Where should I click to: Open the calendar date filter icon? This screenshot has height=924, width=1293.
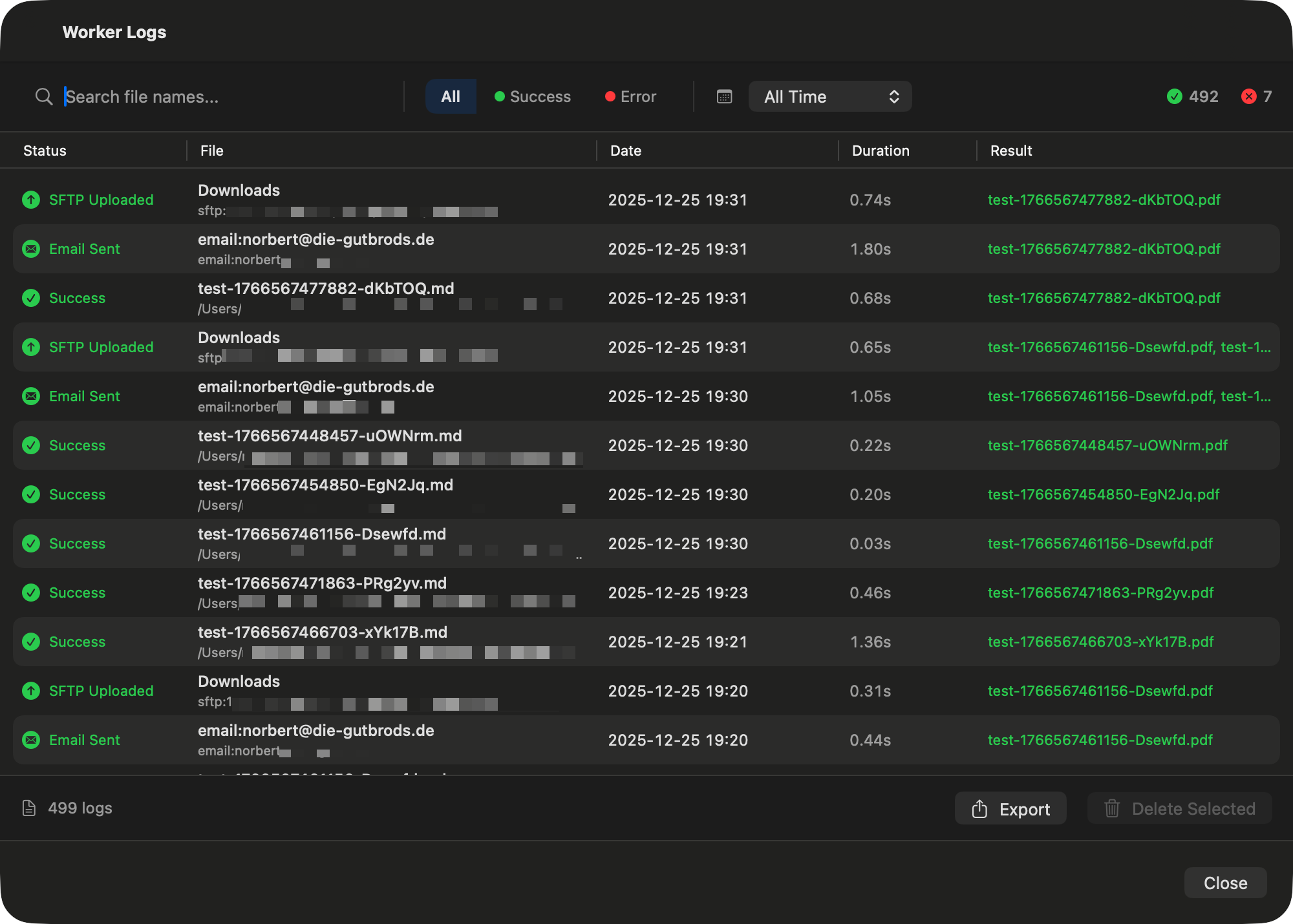click(725, 97)
